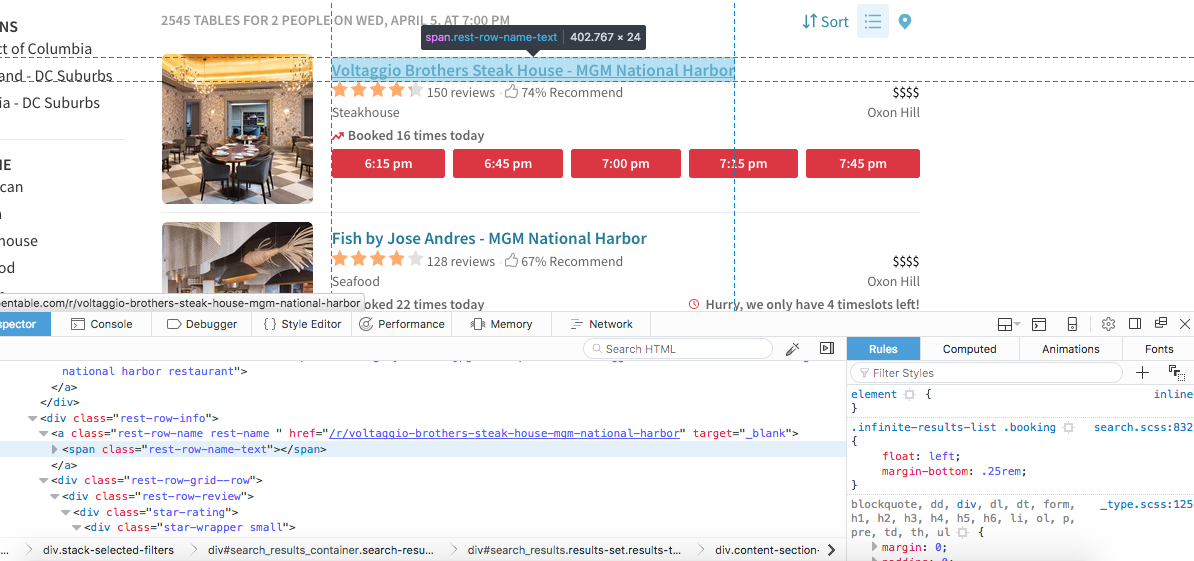Image resolution: width=1194 pixels, height=561 pixels.
Task: Expand the span.rest-row-name-text node
Action: tap(55, 450)
